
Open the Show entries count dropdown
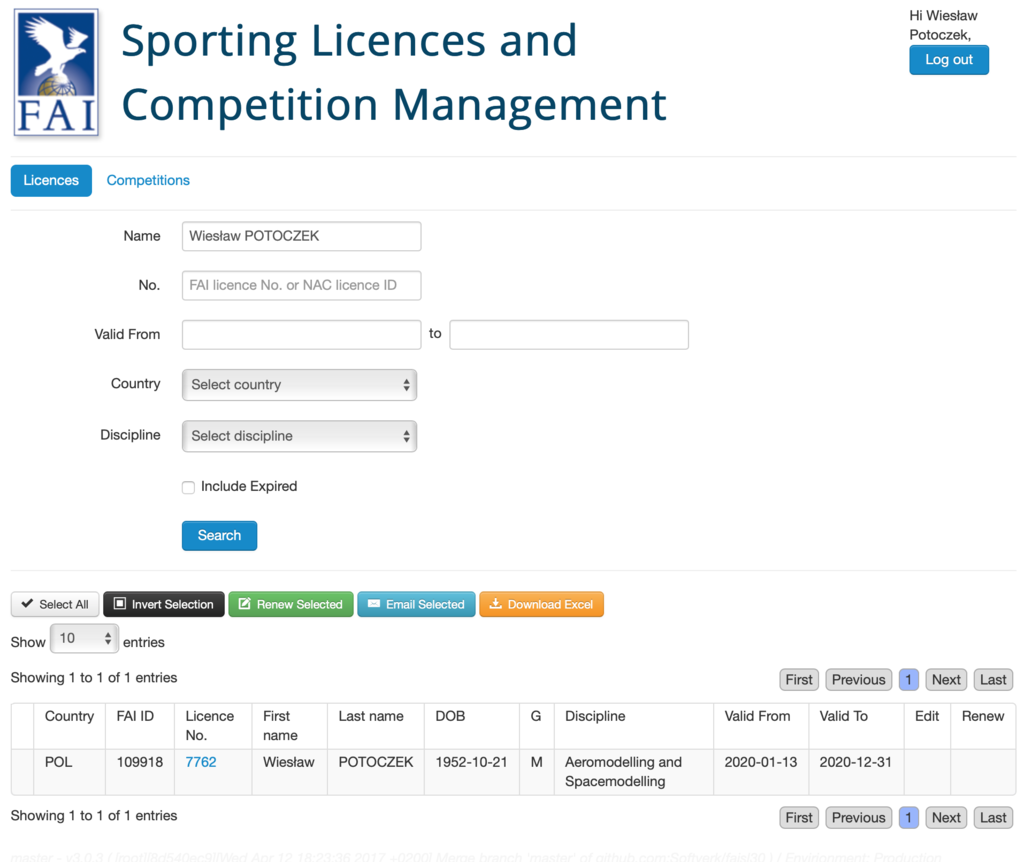84,638
